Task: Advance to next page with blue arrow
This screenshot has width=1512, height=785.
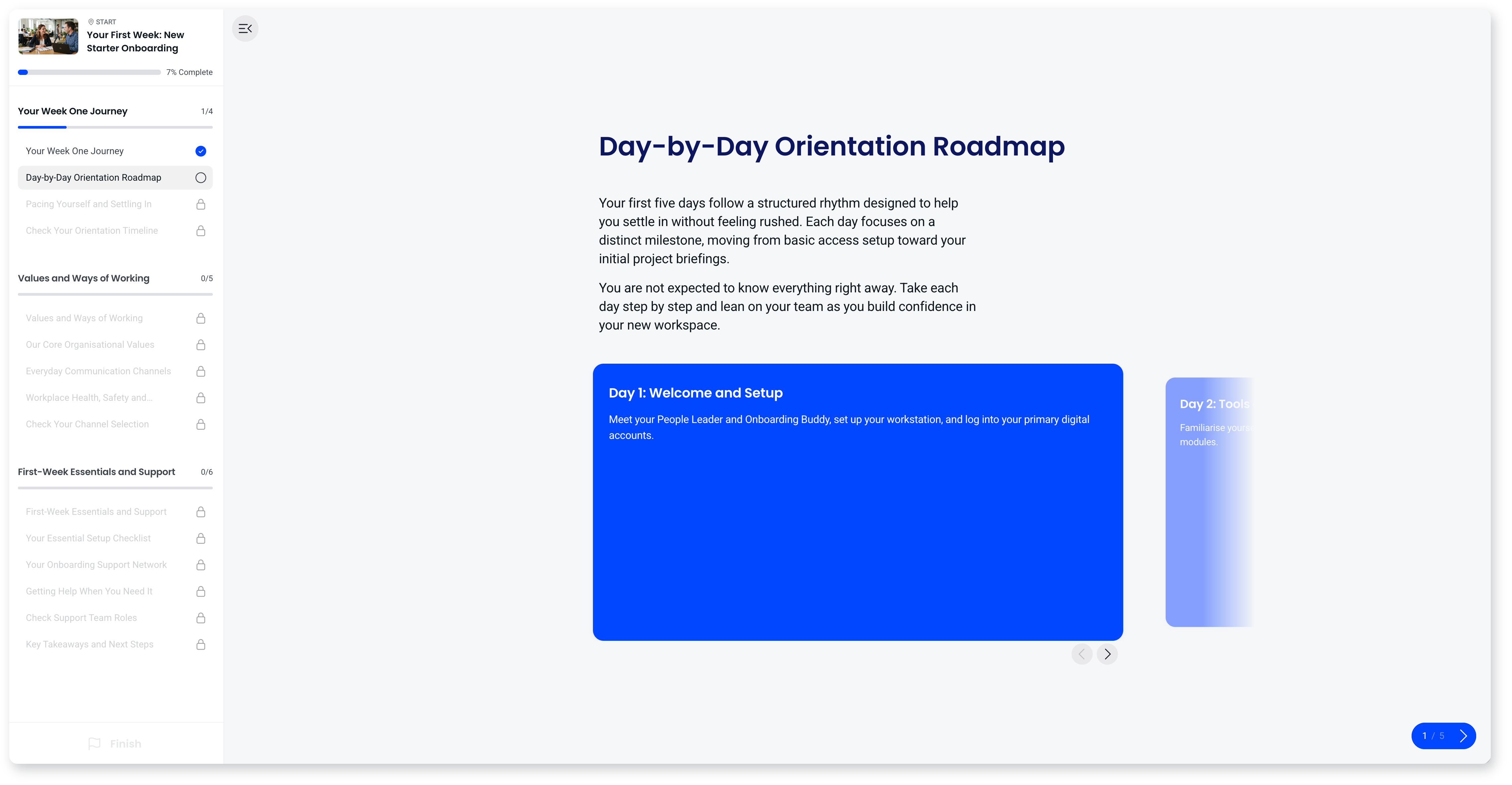Action: 1463,736
